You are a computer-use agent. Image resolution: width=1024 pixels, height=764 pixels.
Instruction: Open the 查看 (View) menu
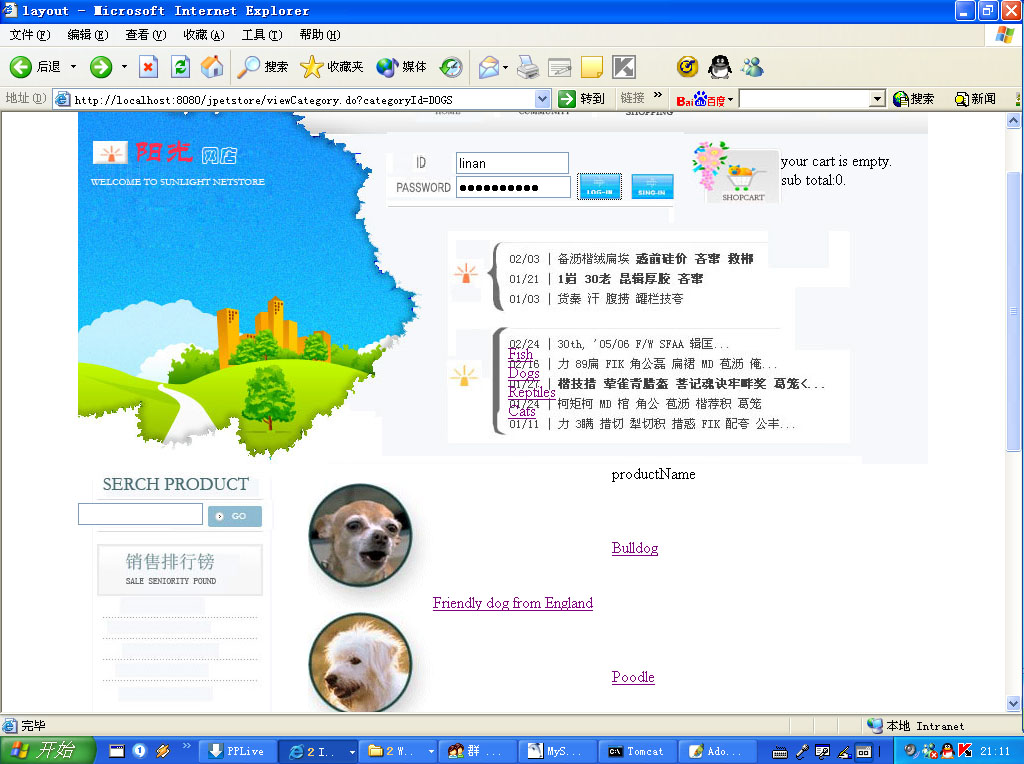tap(146, 35)
